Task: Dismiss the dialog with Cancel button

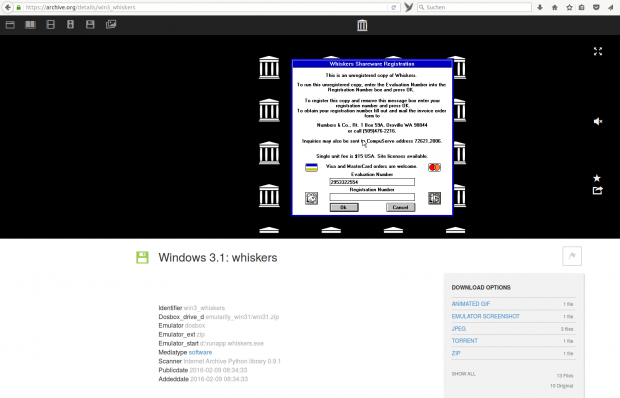Action: [x=401, y=207]
